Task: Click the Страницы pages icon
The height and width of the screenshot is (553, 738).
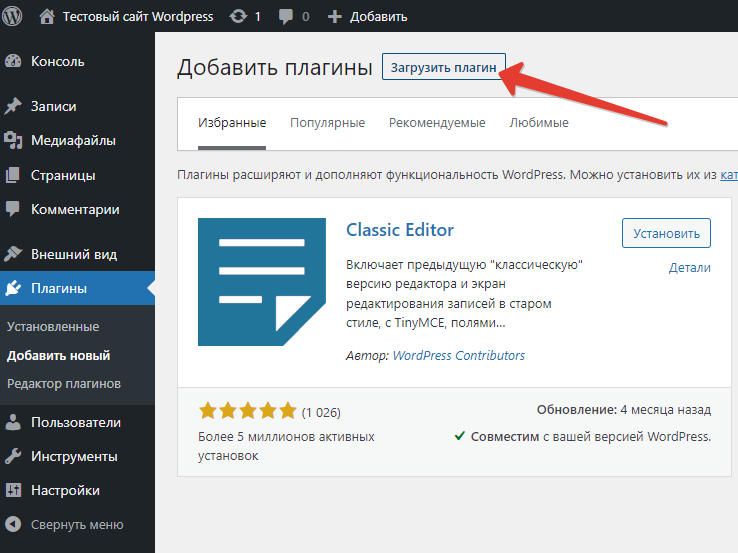Action: click(13, 175)
